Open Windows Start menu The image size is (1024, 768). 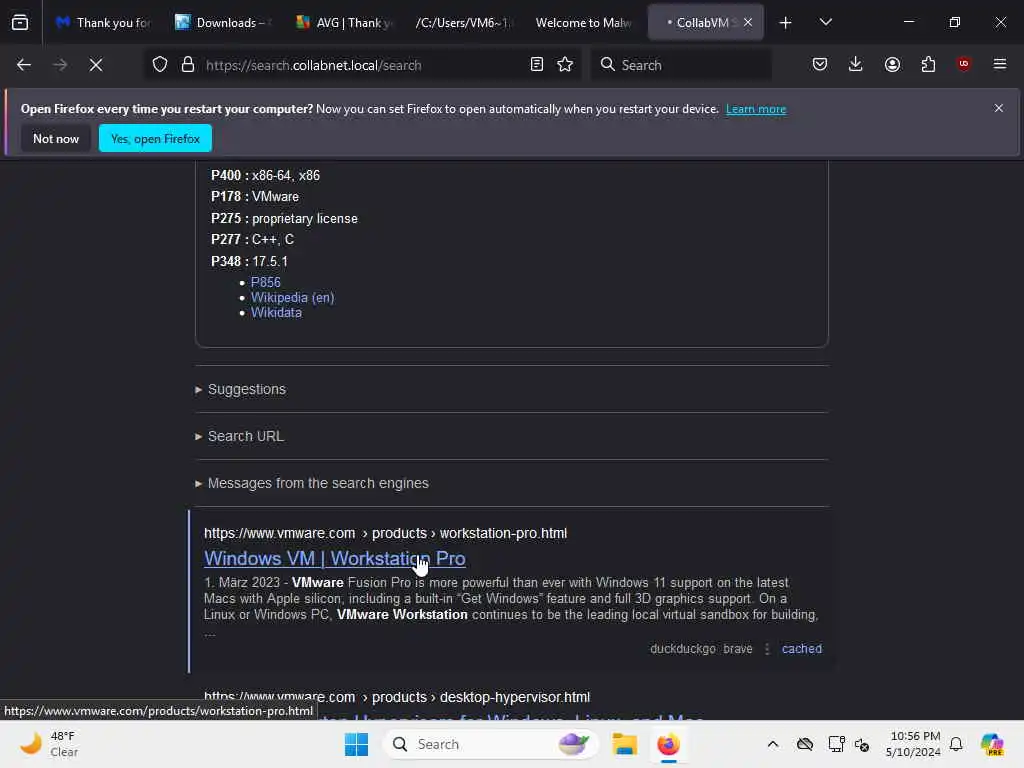tap(357, 744)
